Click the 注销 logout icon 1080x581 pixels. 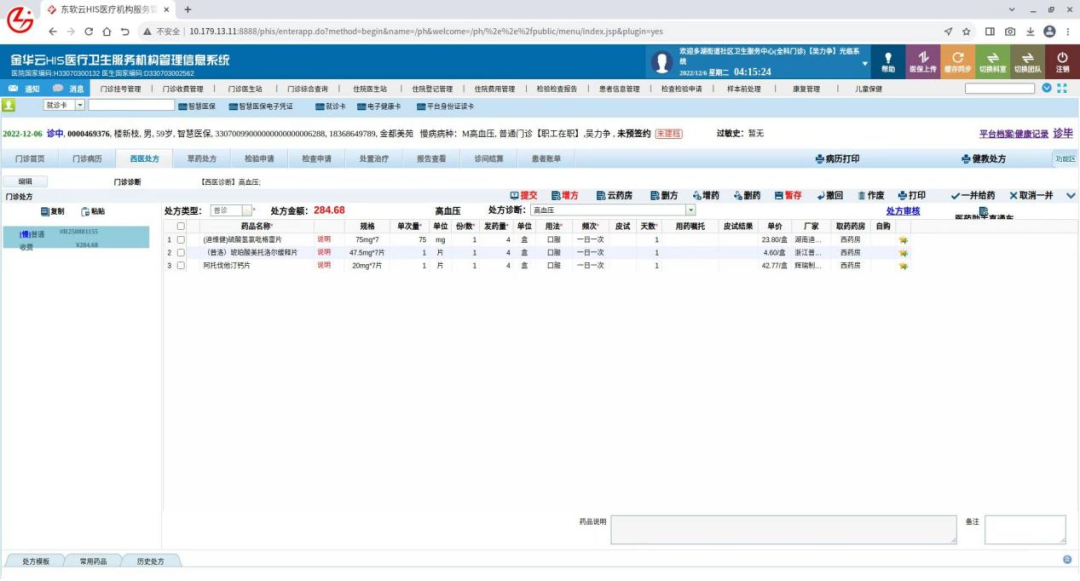(x=1062, y=62)
